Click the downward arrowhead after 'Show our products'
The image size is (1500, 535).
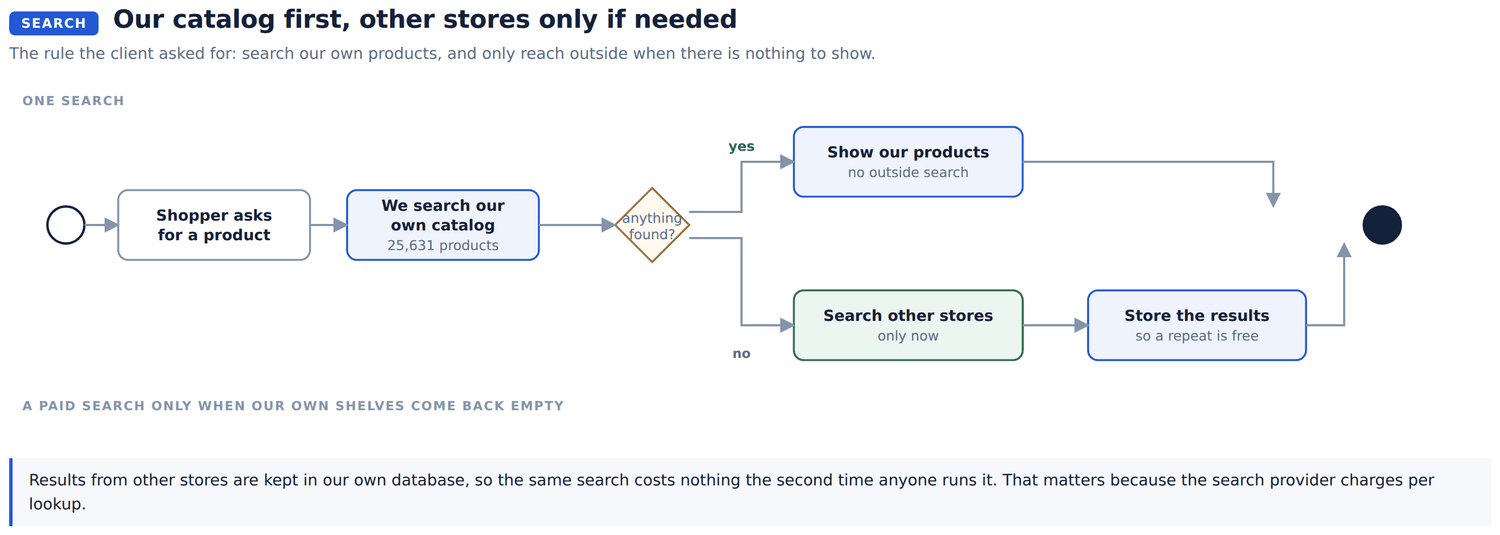1273,200
